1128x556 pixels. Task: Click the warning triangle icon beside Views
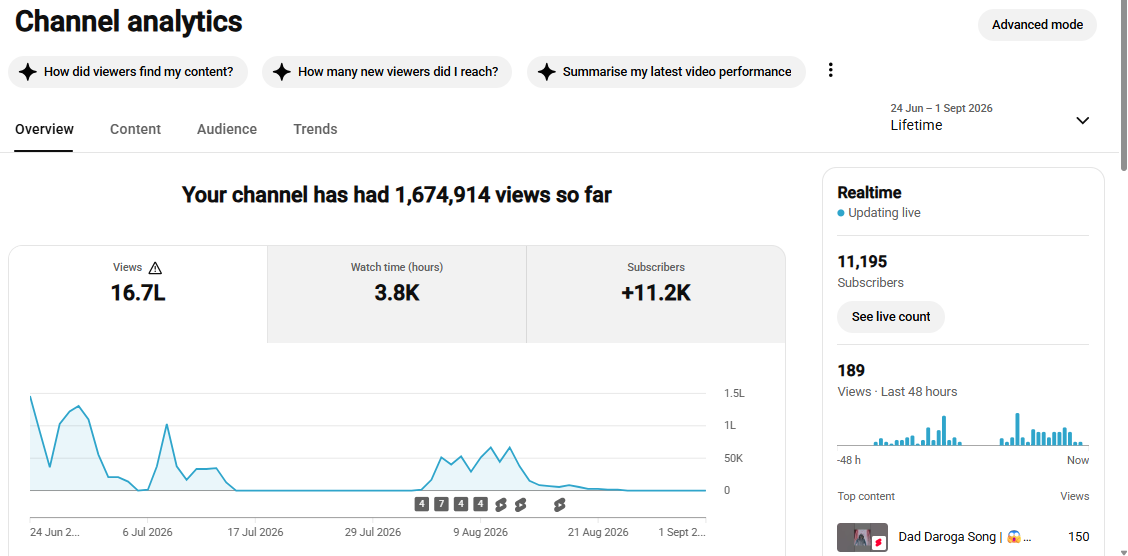[155, 268]
